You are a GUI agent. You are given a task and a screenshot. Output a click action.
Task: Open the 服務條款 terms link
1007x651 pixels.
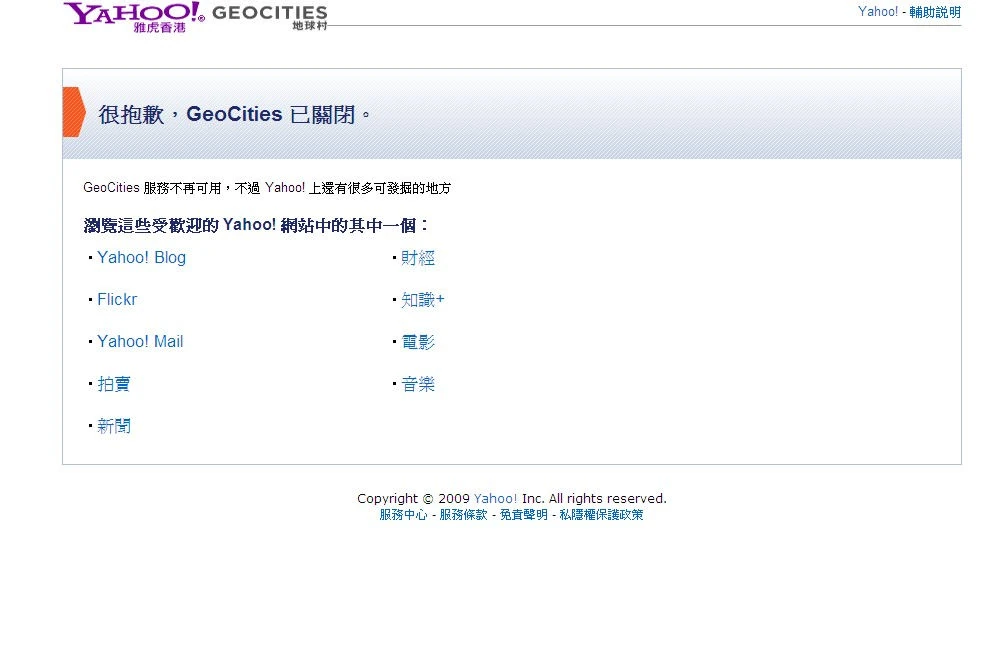(463, 514)
